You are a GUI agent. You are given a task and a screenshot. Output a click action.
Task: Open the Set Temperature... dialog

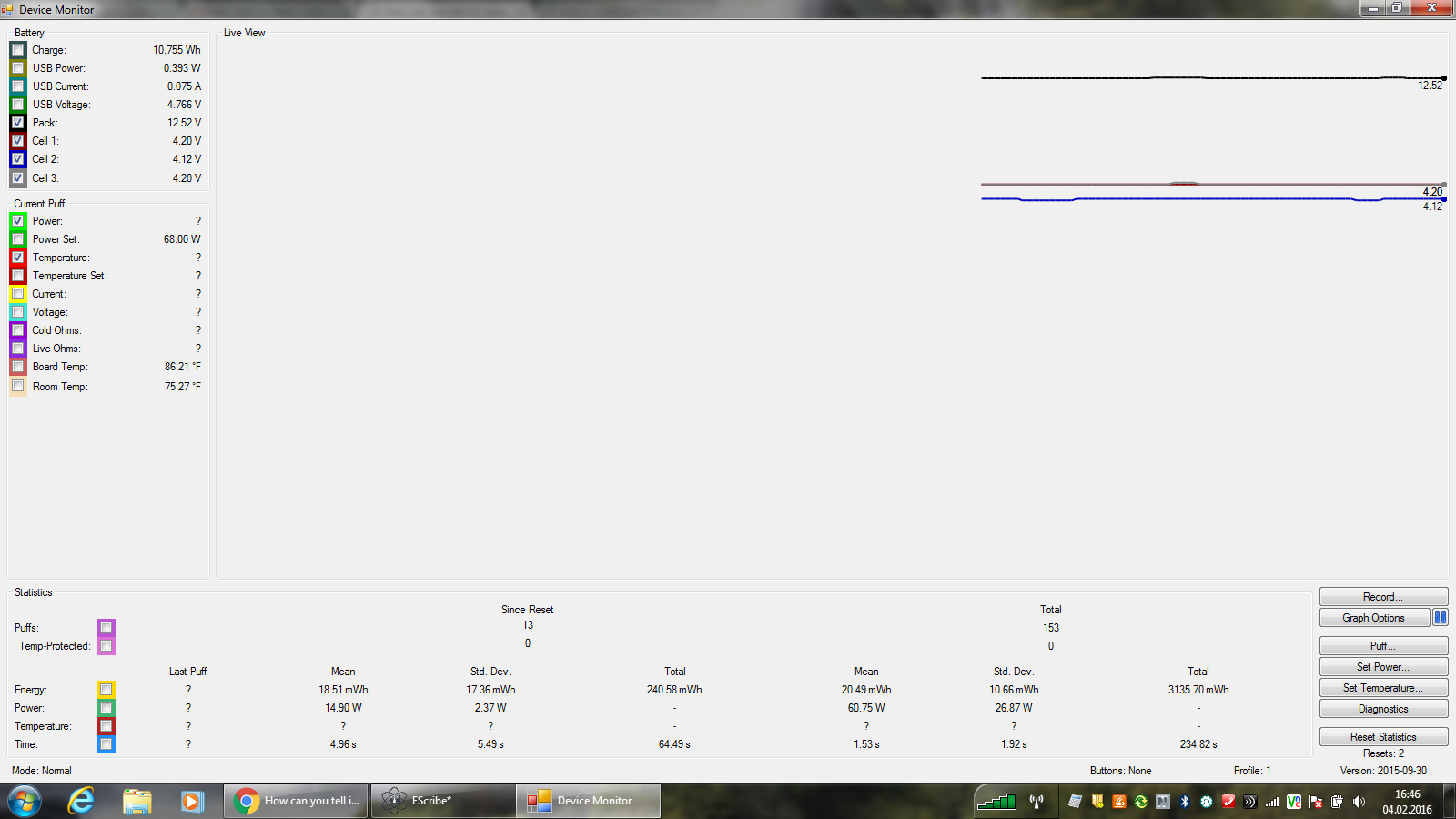(x=1382, y=688)
